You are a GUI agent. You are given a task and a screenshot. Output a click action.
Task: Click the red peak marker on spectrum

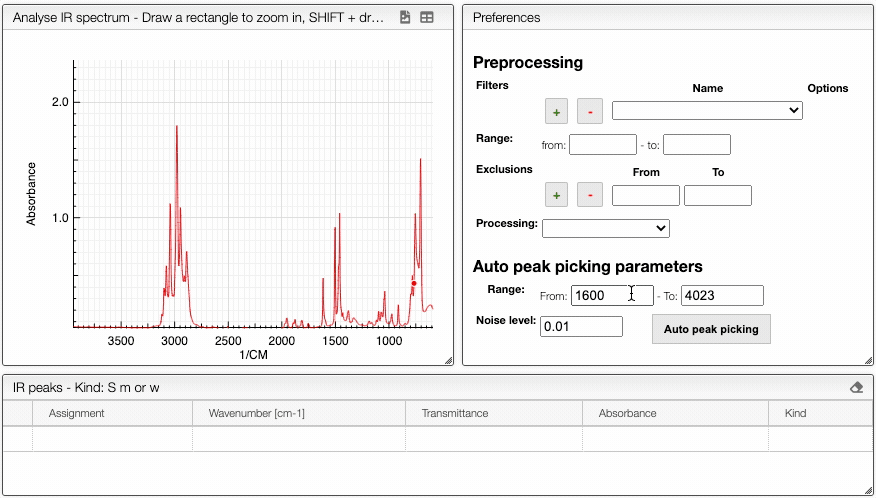pos(414,283)
